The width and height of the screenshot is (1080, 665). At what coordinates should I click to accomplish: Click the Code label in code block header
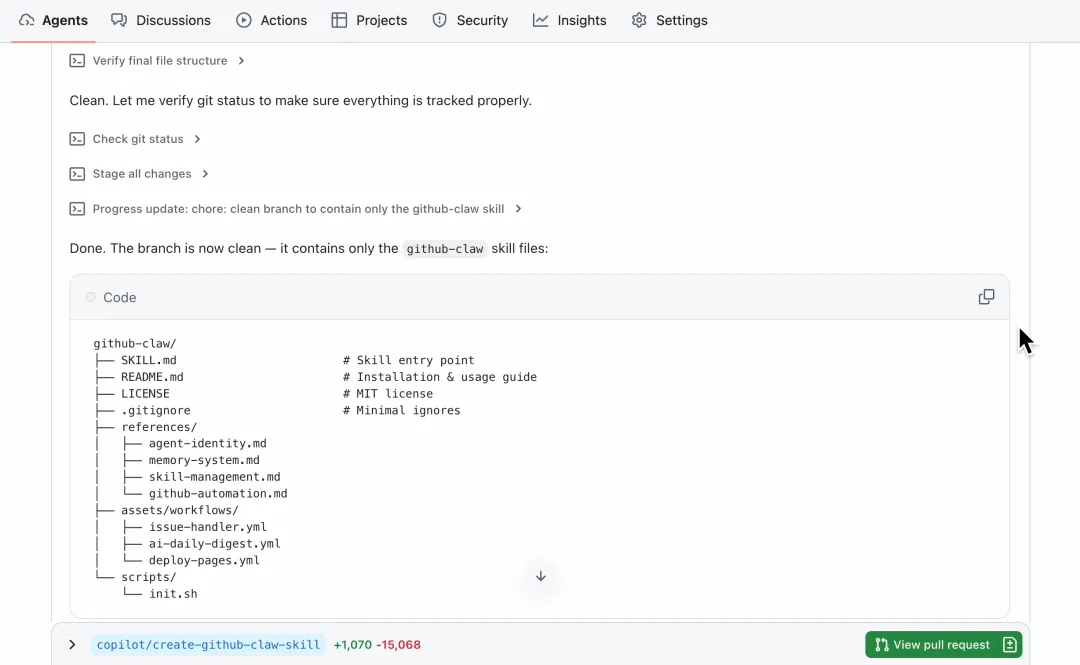tap(120, 297)
